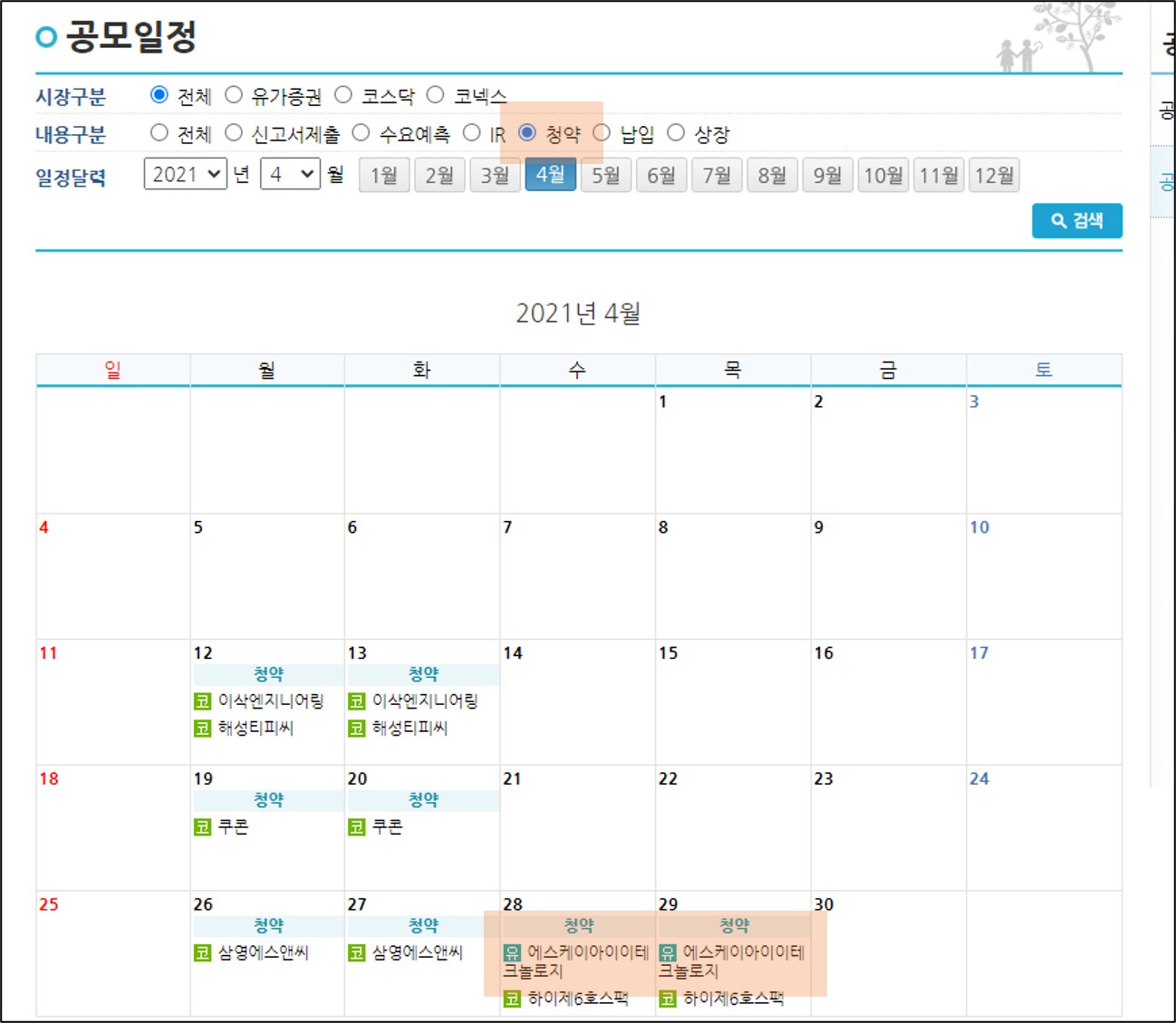This screenshot has width=1176, height=1023.
Task: Click the 코 icon beside 하이제6호스팩 on April 28
Action: 512,999
